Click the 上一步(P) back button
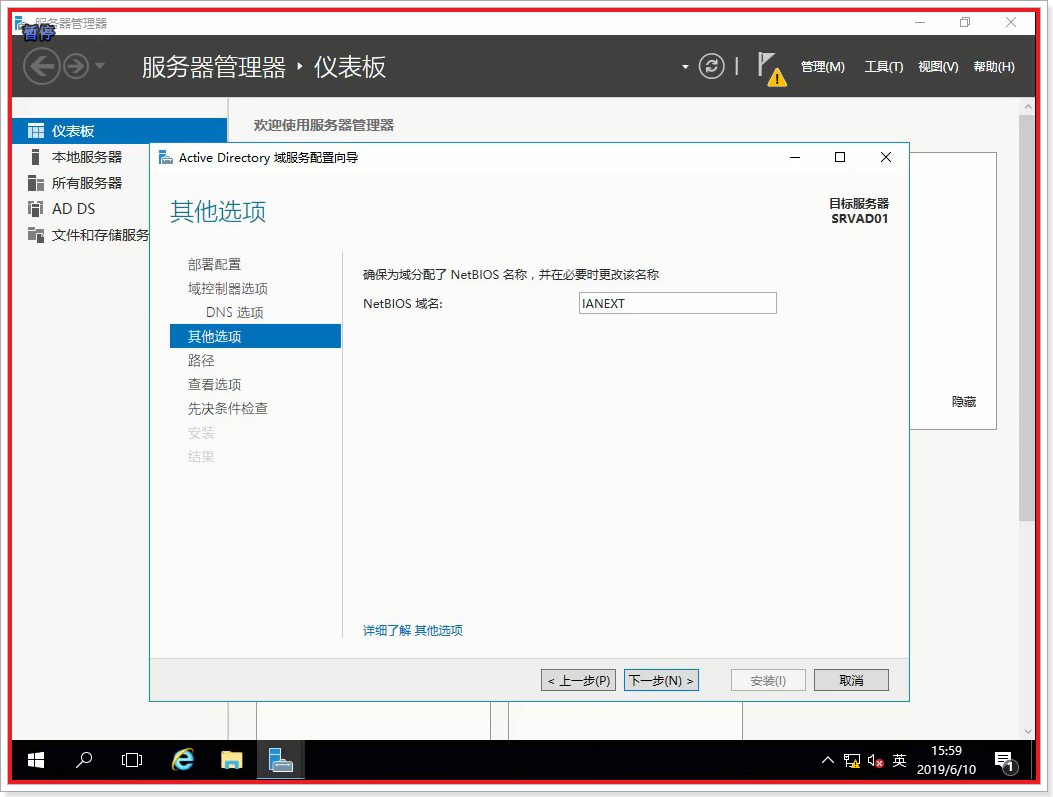The image size is (1053, 797). 578,680
